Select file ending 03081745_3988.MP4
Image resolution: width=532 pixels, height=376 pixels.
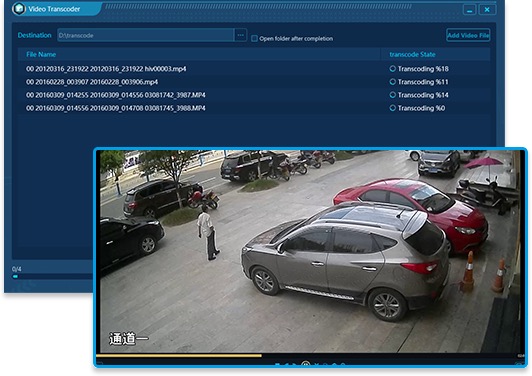click(x=116, y=108)
